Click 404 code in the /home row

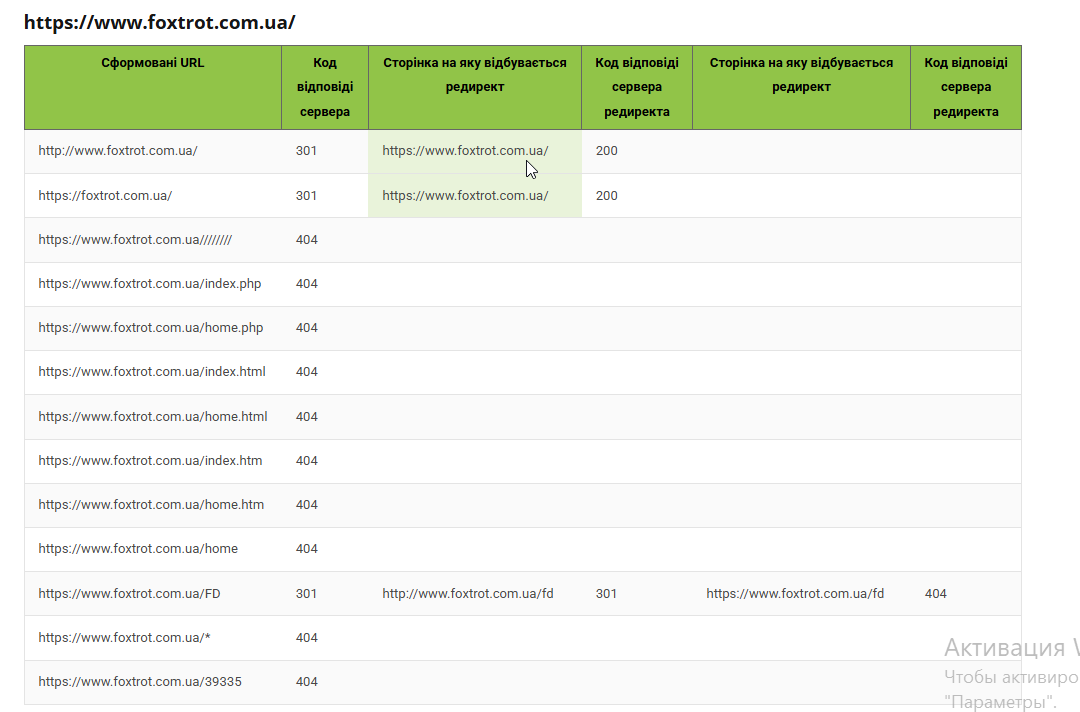pyautogui.click(x=307, y=549)
